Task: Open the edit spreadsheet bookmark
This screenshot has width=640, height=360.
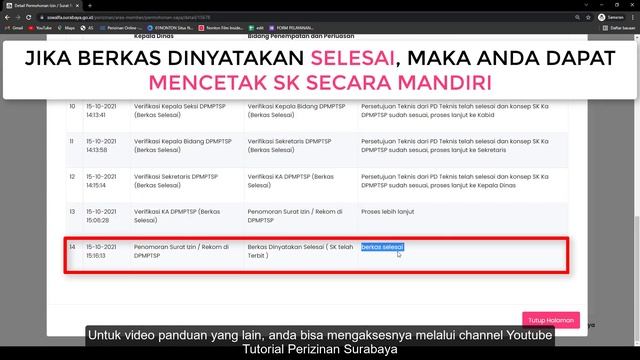Action: click(x=256, y=28)
